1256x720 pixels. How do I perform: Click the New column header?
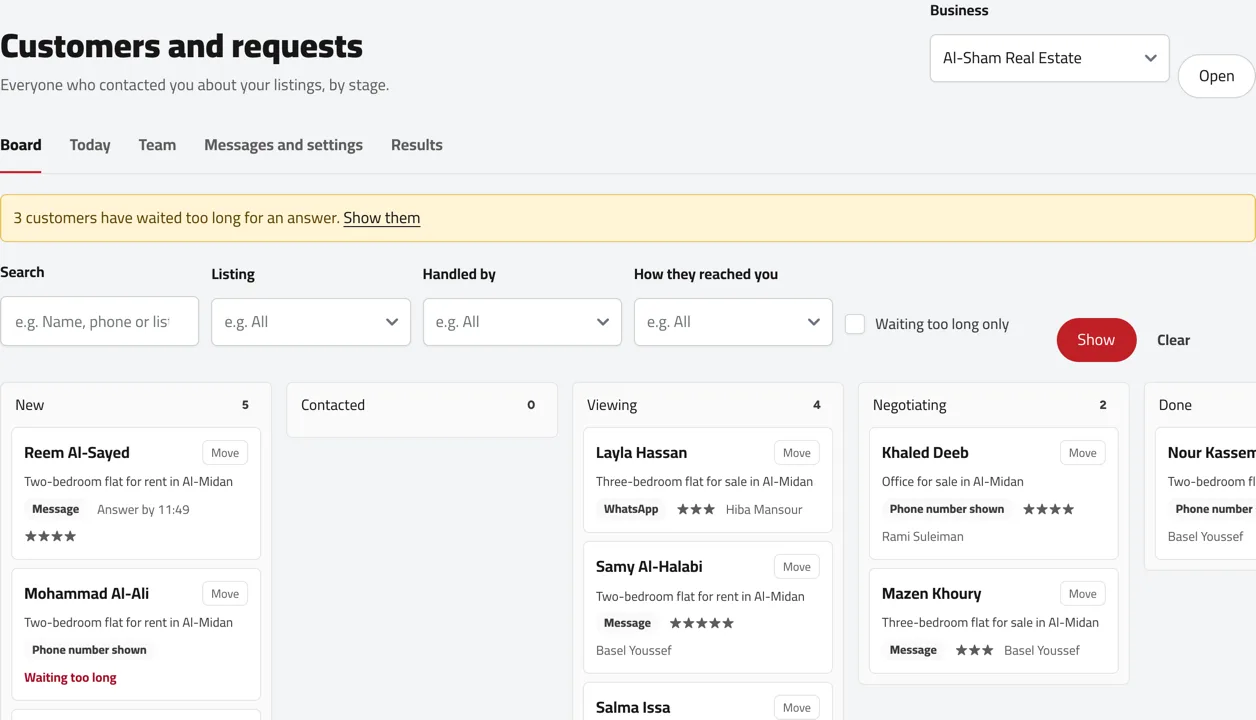click(29, 405)
